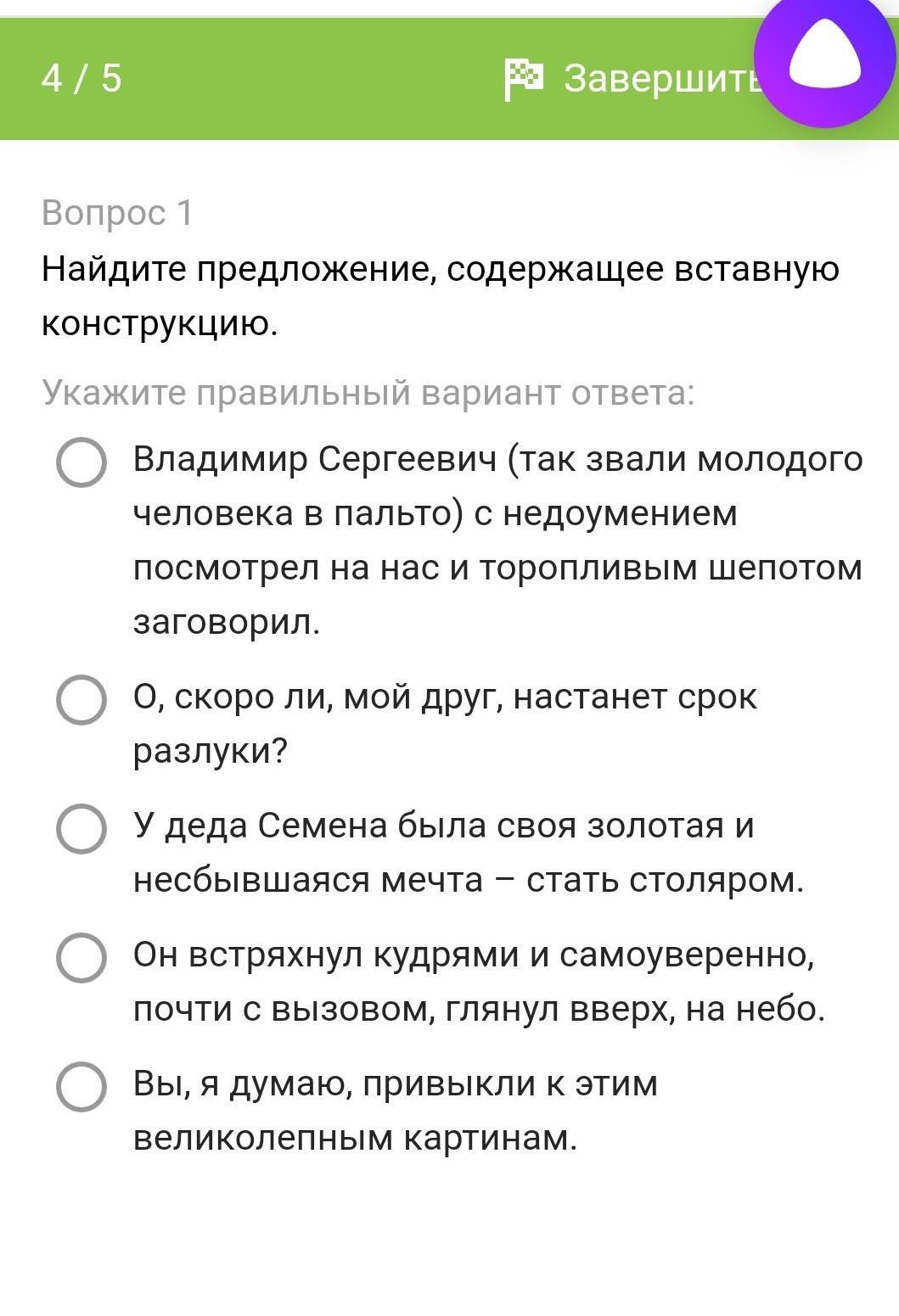Click the blank white area below the answers

449,1239
